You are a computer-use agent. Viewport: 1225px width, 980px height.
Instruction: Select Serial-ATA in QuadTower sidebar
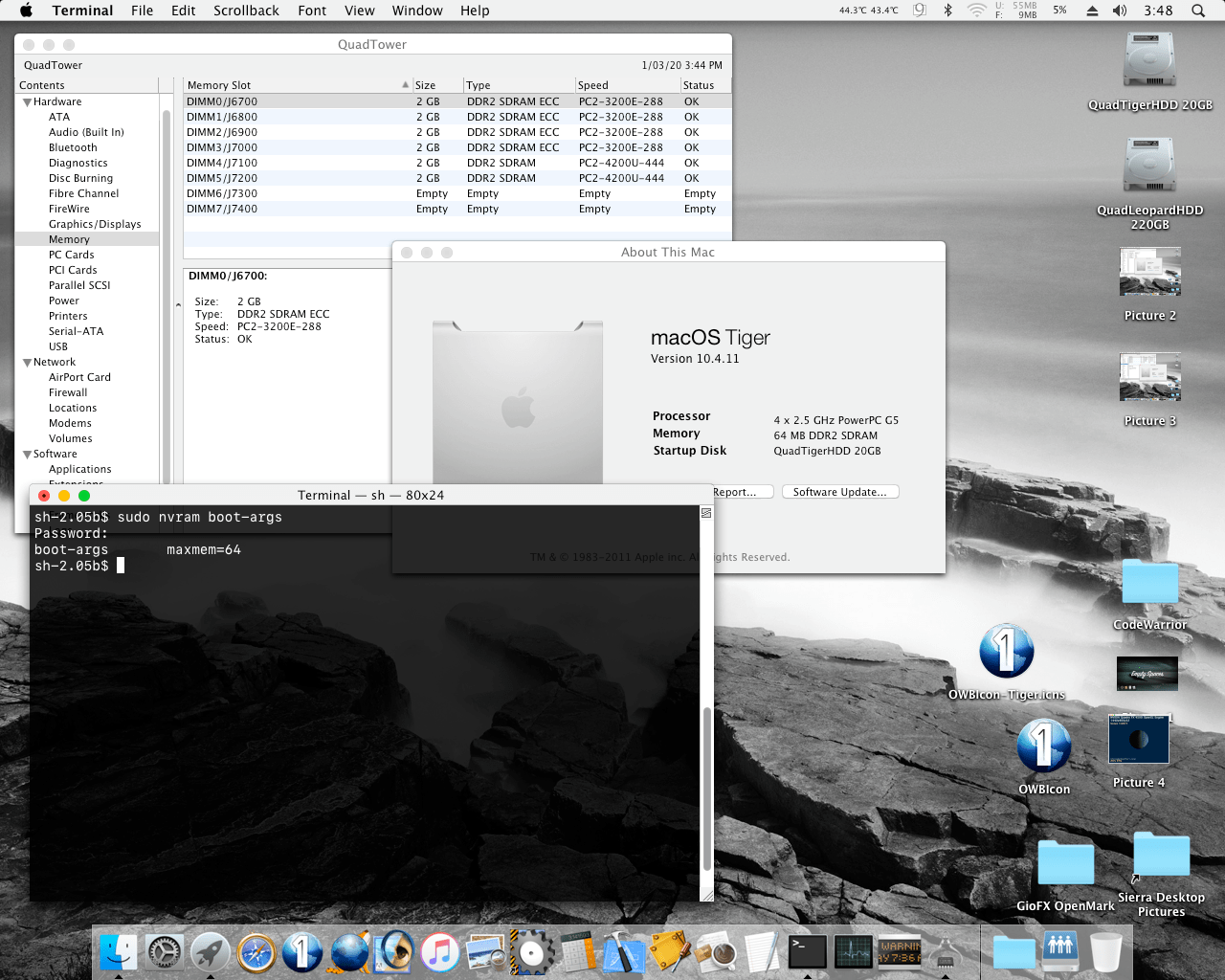point(76,331)
